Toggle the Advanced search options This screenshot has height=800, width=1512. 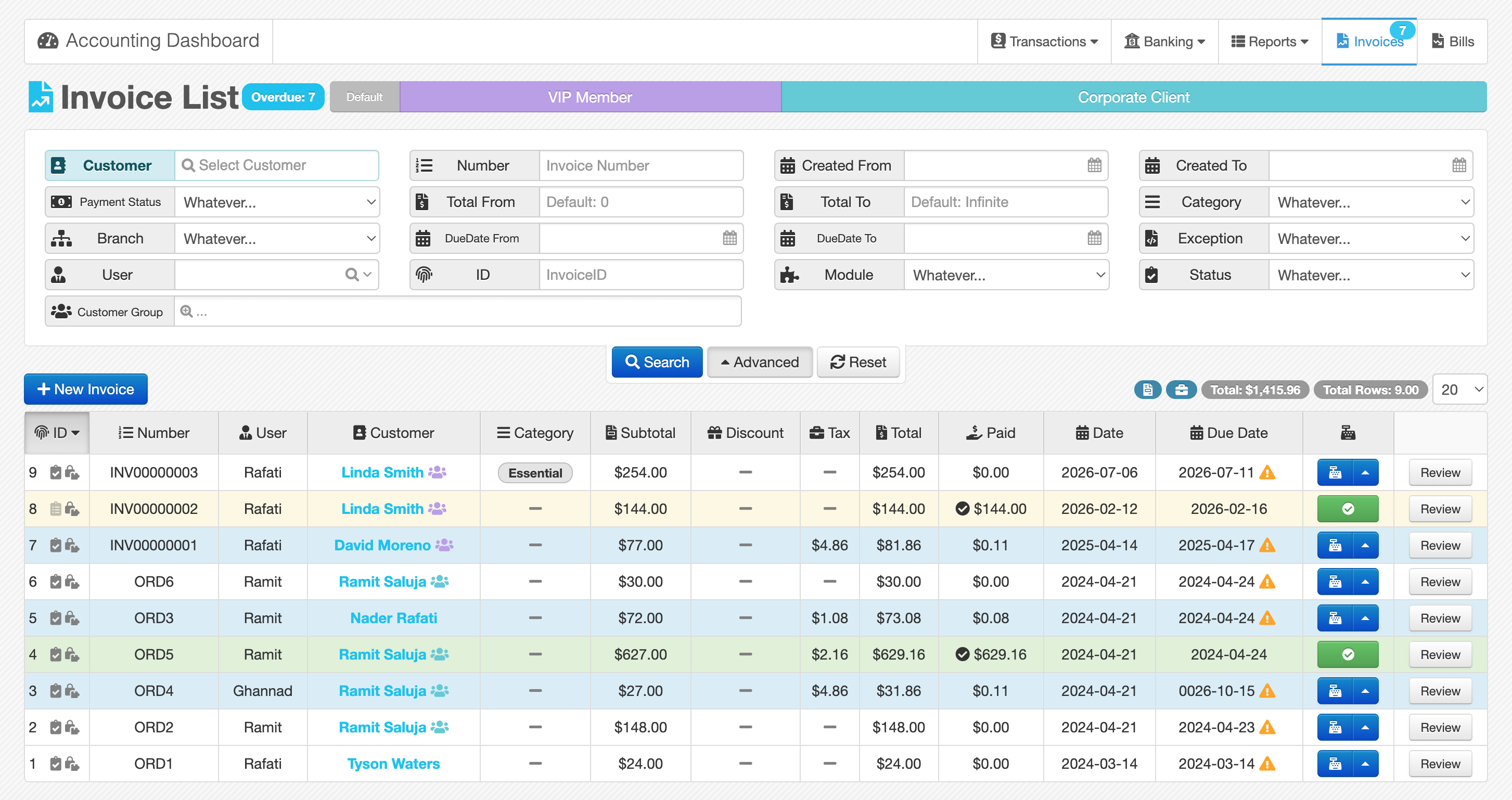click(760, 362)
